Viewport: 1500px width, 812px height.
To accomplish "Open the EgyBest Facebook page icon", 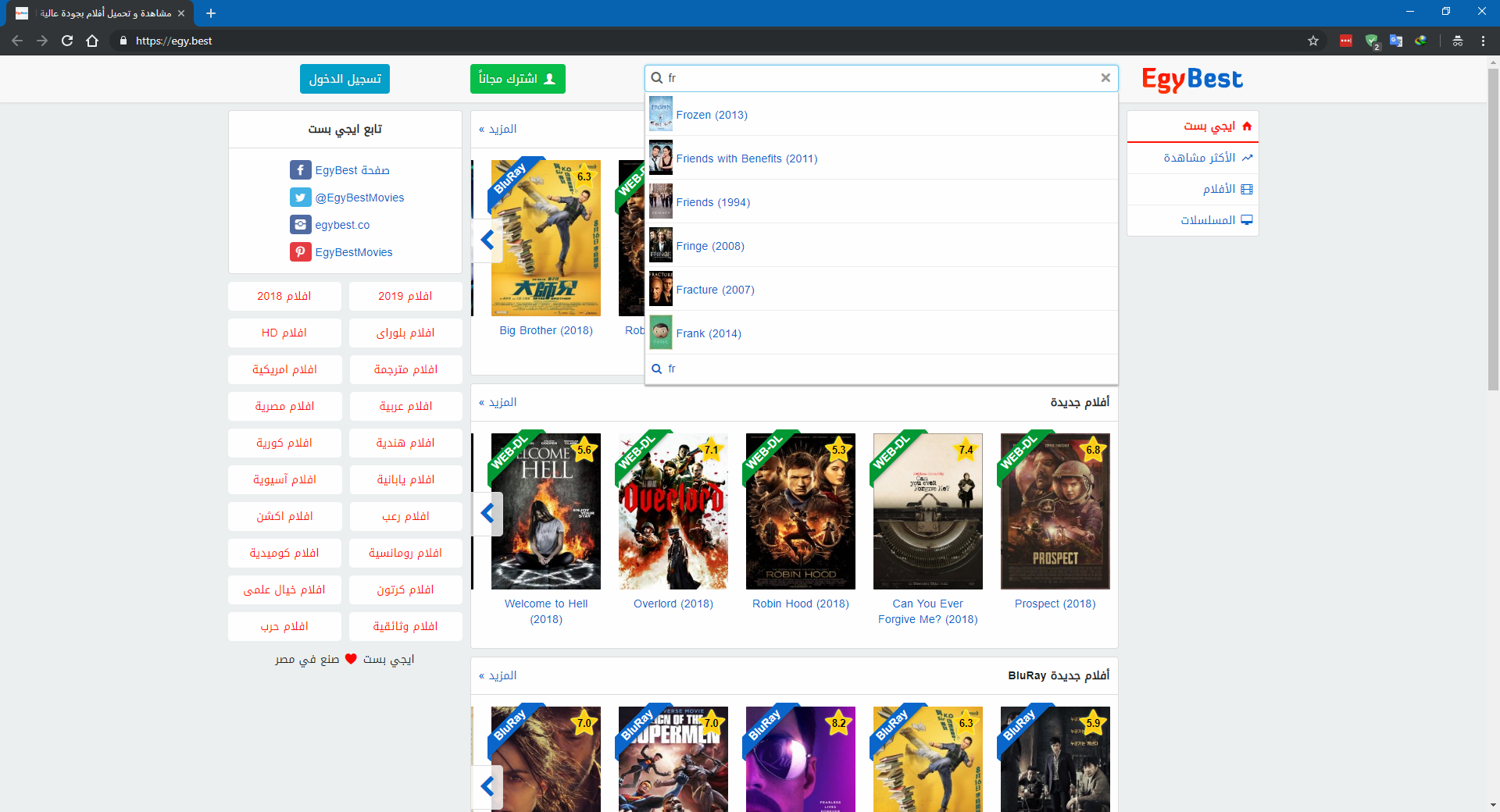I will 300,169.
